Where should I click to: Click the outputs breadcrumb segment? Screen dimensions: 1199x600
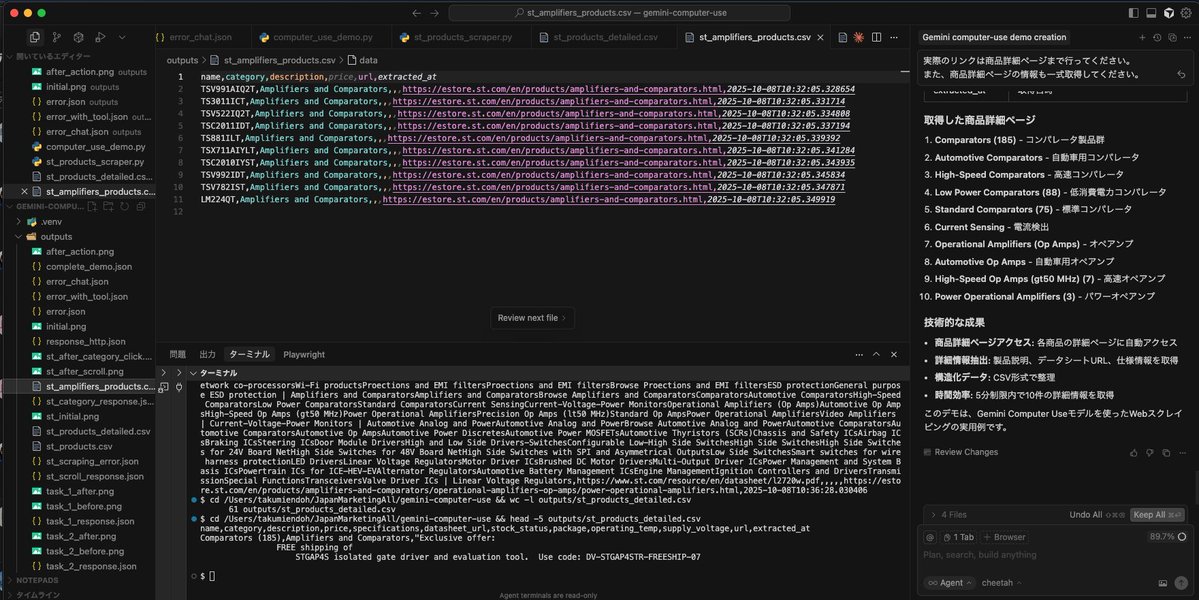(x=182, y=60)
